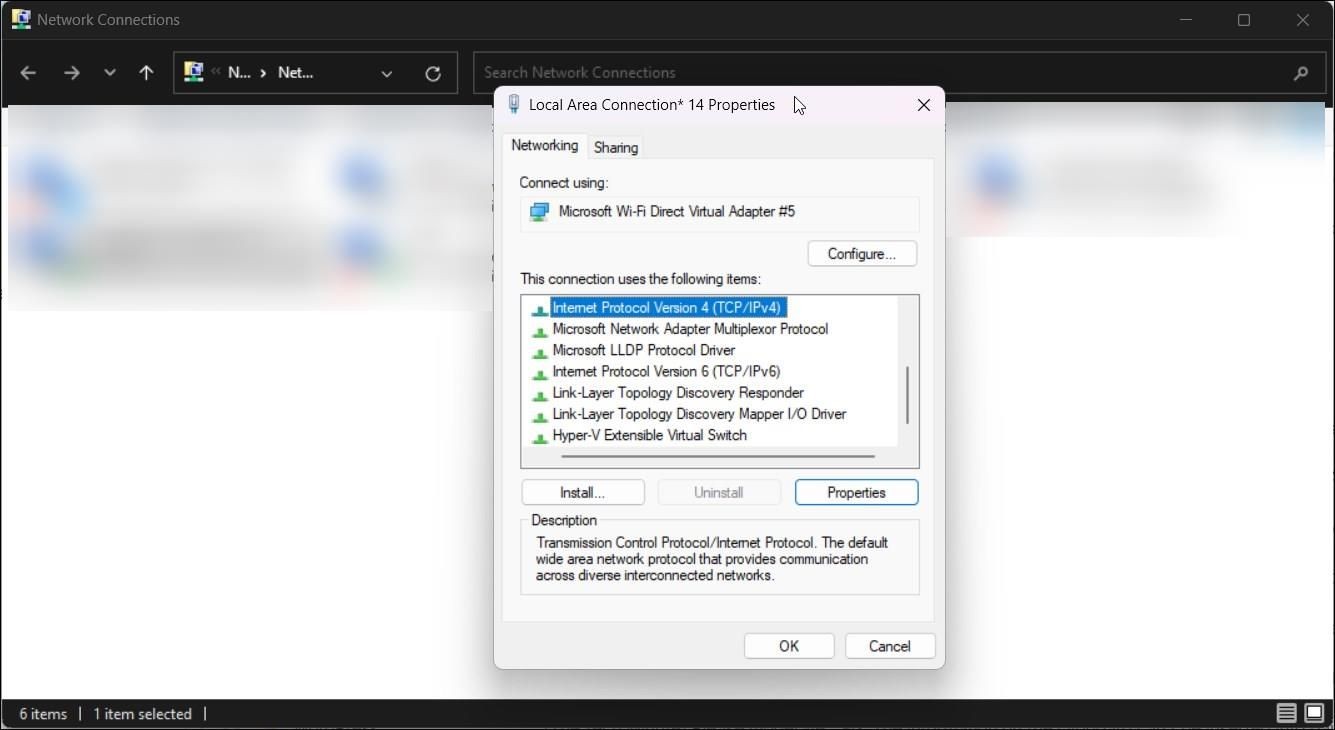Select Microsoft Network Adapter Multiplexor Protocol
The height and width of the screenshot is (730, 1335).
pyautogui.click(x=690, y=329)
